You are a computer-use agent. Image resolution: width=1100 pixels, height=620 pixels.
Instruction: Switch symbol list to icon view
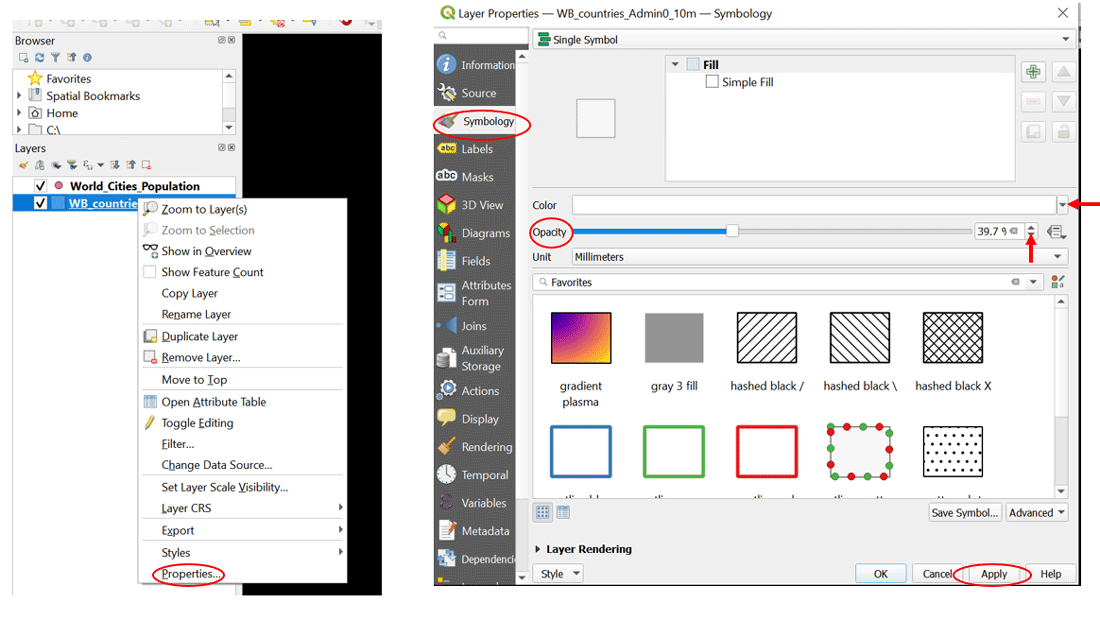point(543,513)
